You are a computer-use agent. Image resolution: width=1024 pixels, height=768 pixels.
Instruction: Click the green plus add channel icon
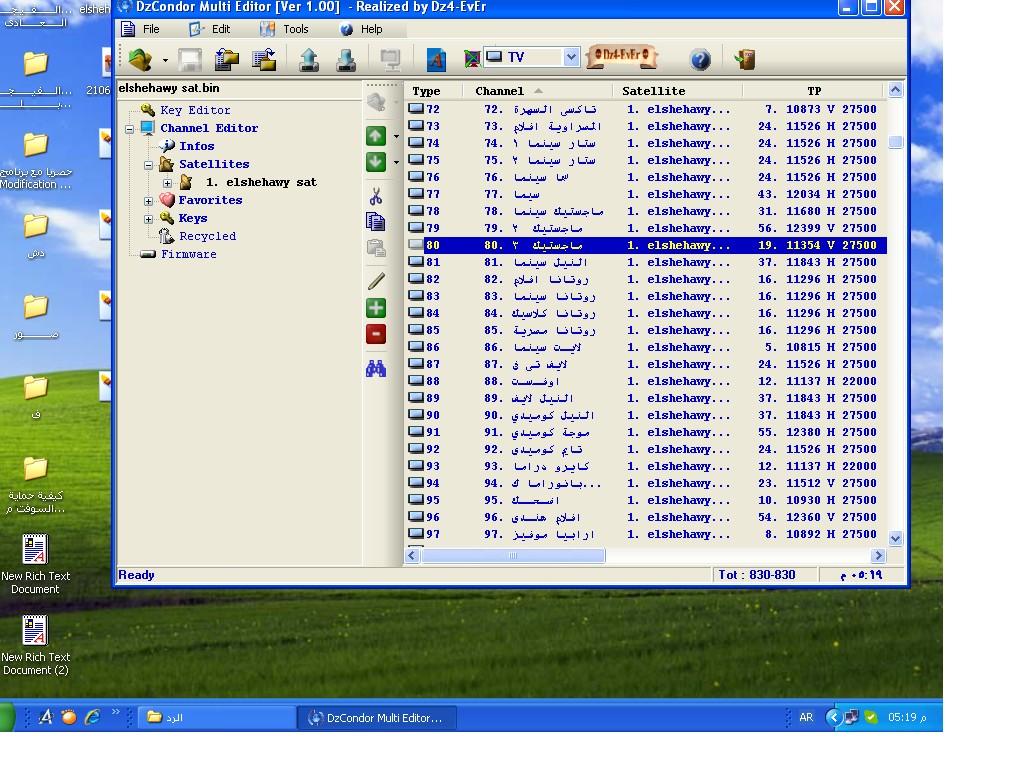pyautogui.click(x=376, y=308)
